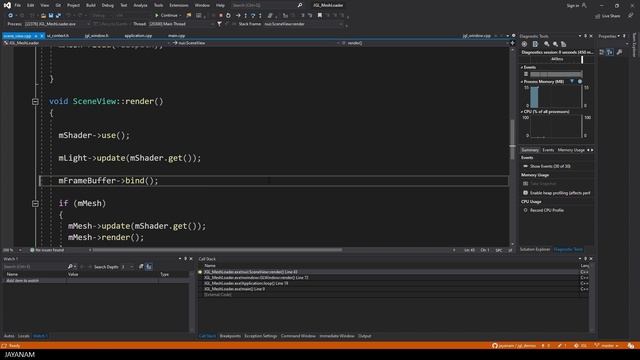Click the Step Out icon

pos(260,16)
